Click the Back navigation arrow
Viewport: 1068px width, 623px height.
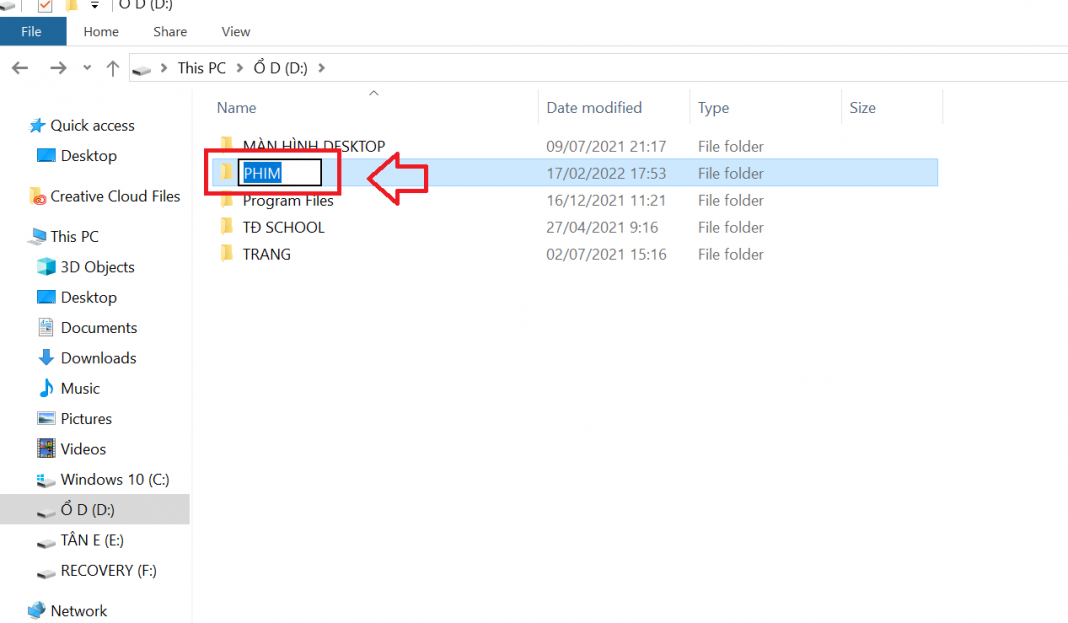pyautogui.click(x=20, y=68)
